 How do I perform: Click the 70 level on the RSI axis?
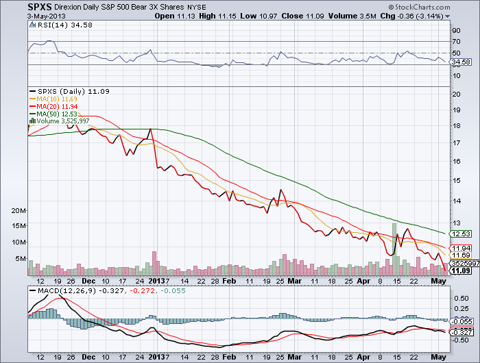456,42
